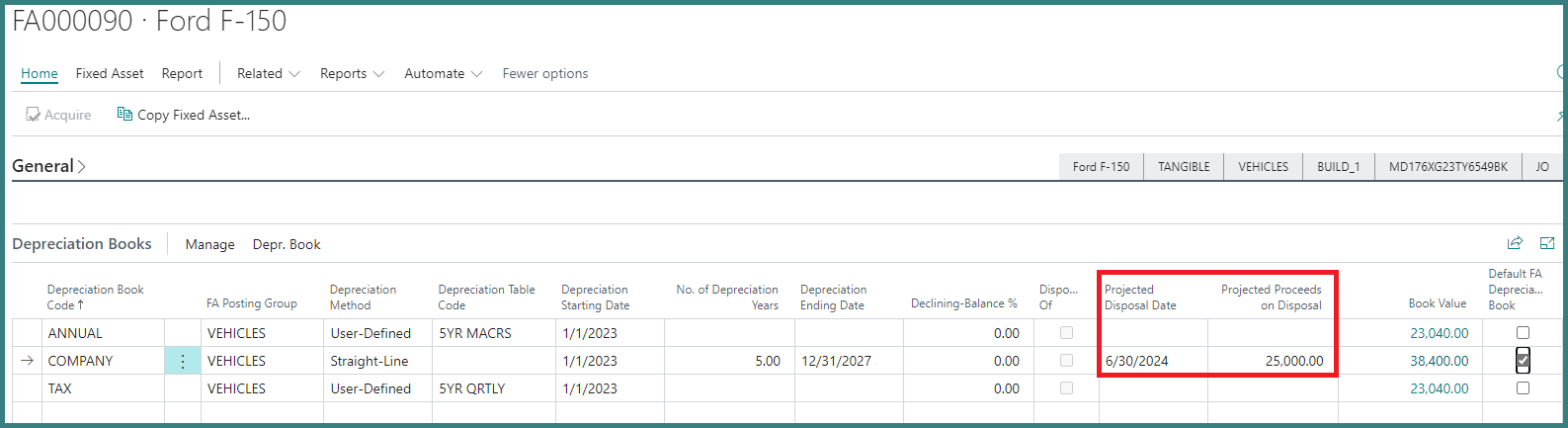Click VEHICLES posting group in the TAX row
The height and width of the screenshot is (428, 1568).
click(236, 388)
